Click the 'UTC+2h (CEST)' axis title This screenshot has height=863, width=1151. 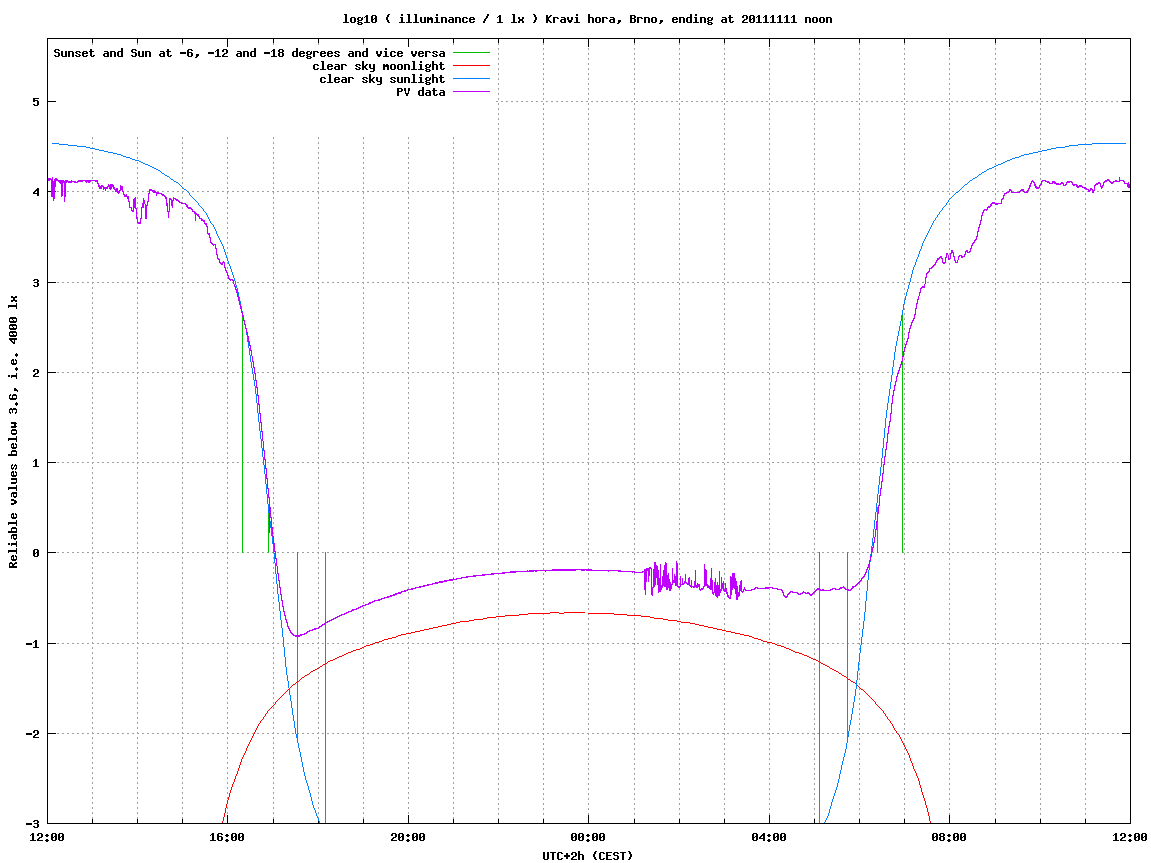[587, 855]
